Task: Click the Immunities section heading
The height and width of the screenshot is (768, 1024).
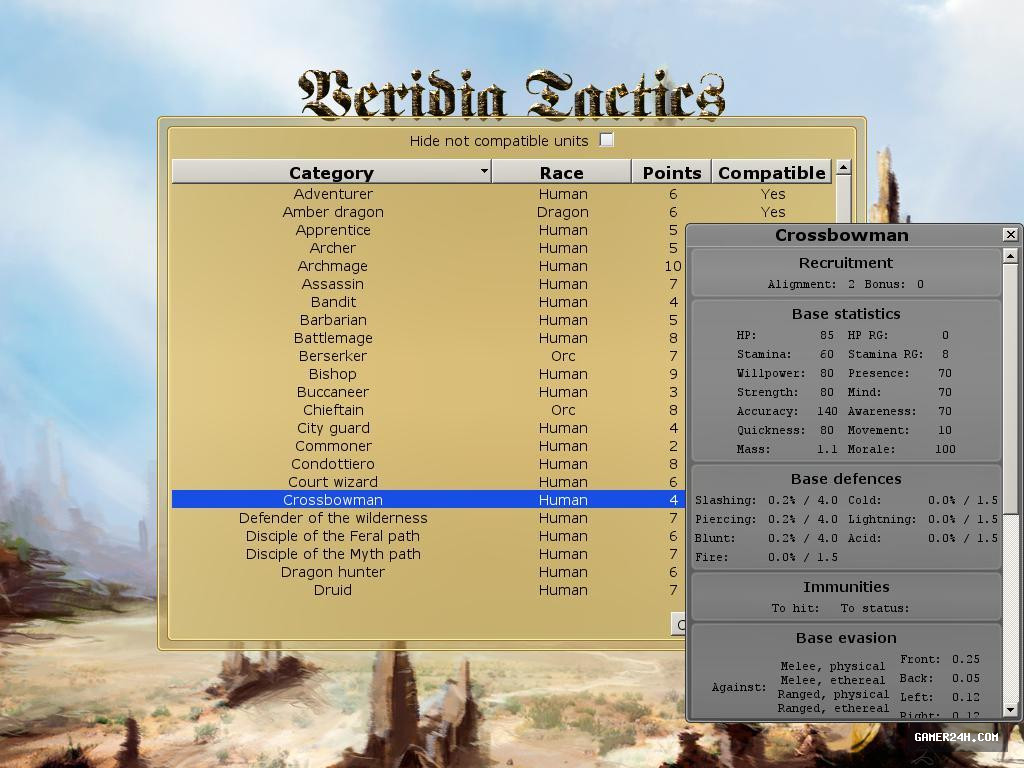Action: tap(846, 586)
